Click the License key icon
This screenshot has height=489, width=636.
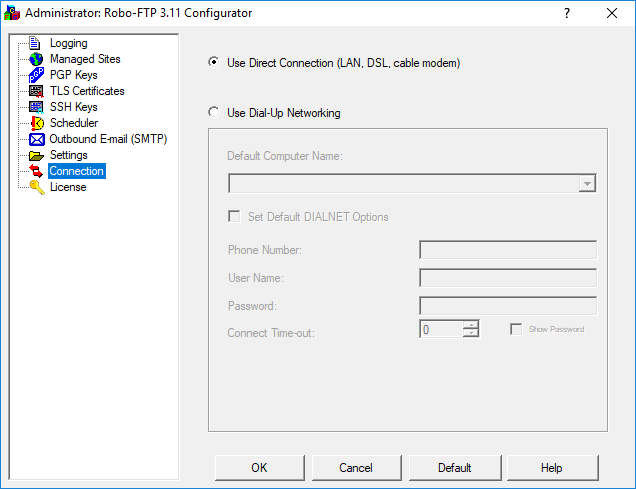pyautogui.click(x=37, y=187)
